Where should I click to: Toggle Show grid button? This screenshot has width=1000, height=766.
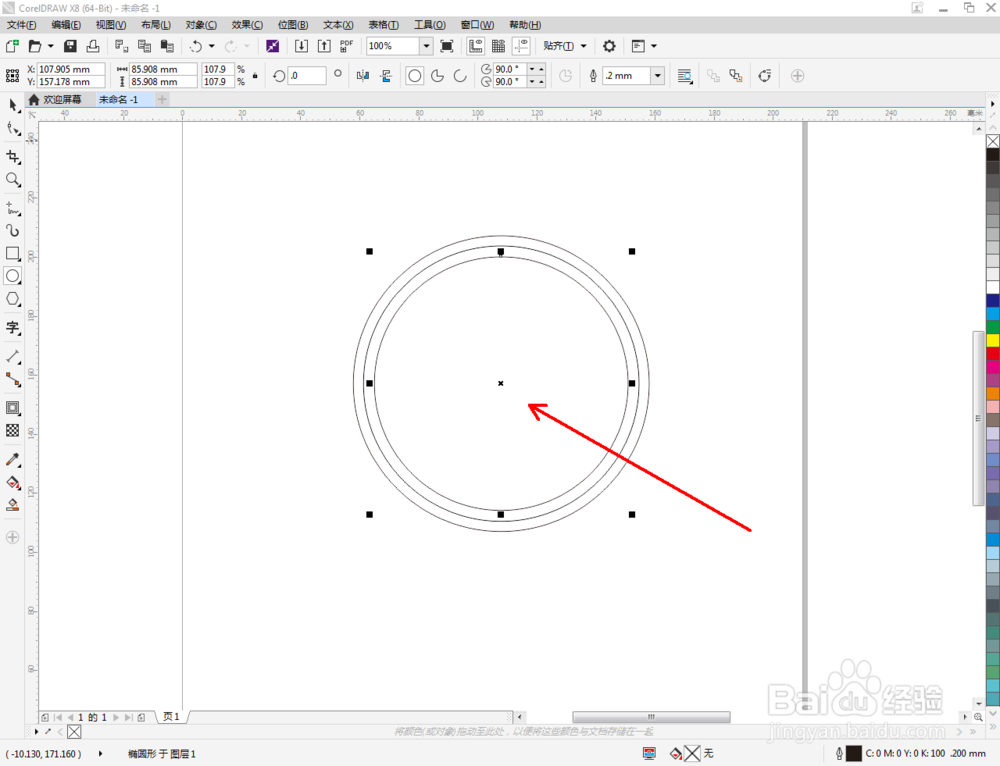(498, 46)
